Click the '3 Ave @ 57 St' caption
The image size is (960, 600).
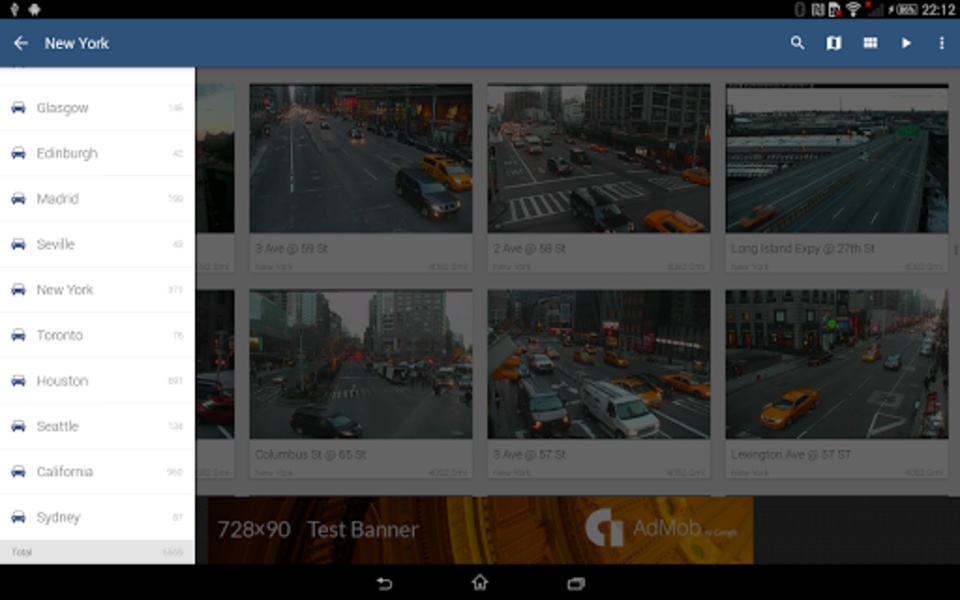pos(530,455)
